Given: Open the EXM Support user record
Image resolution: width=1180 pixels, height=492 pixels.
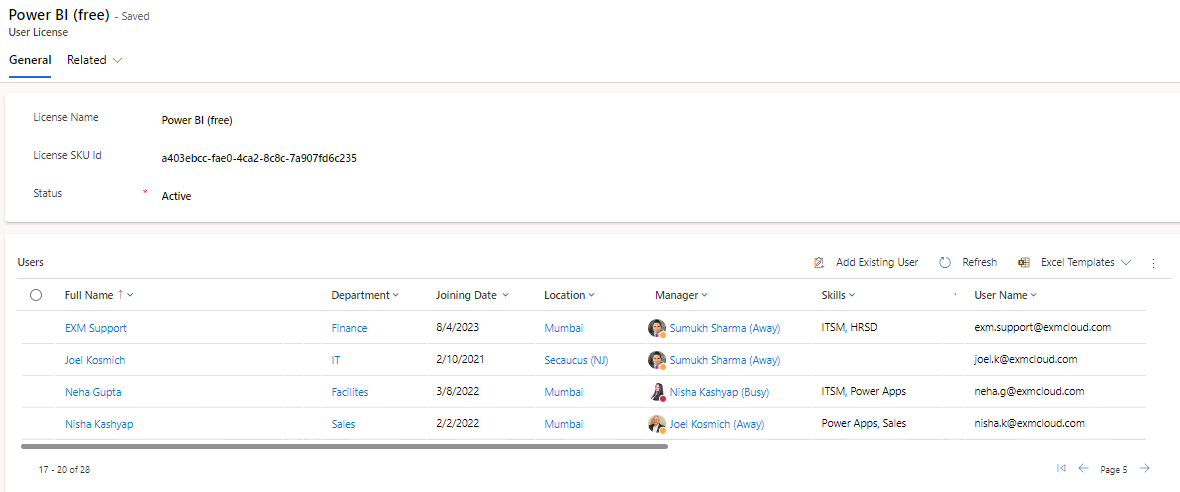Looking at the screenshot, I should (96, 328).
